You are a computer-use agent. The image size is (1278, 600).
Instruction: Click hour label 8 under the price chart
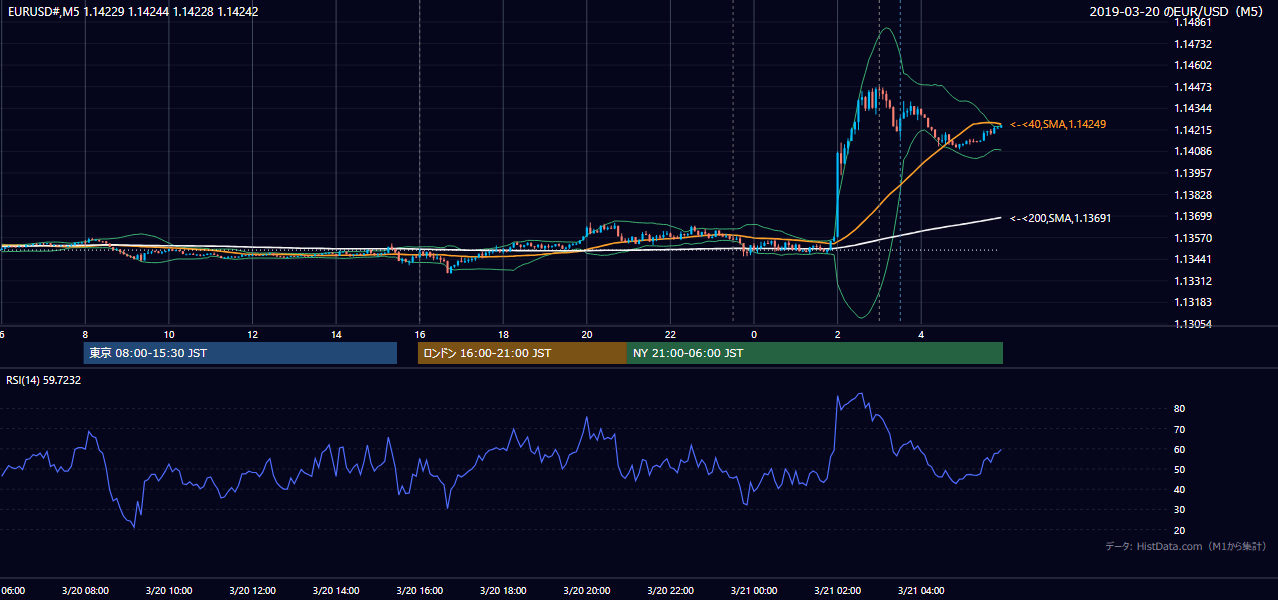coord(85,334)
